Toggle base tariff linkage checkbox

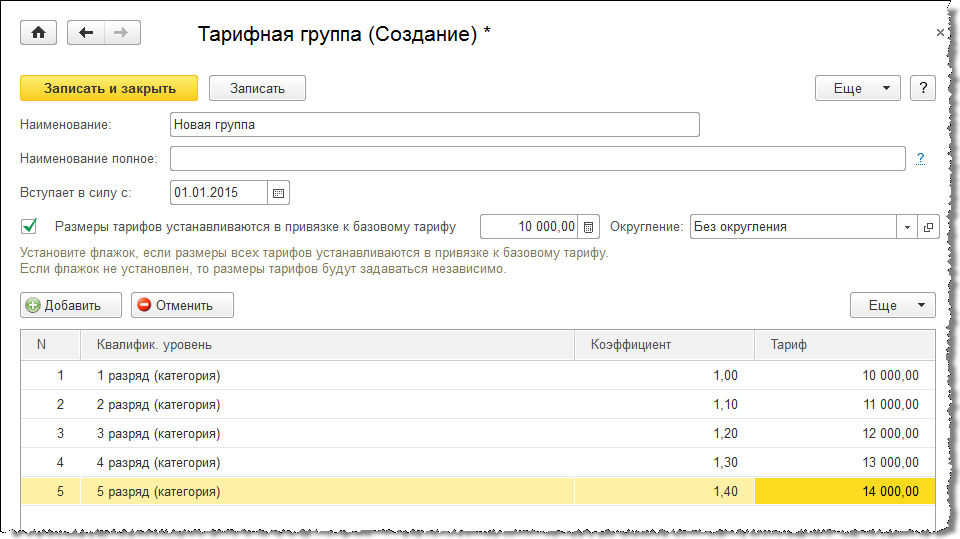pyautogui.click(x=30, y=226)
